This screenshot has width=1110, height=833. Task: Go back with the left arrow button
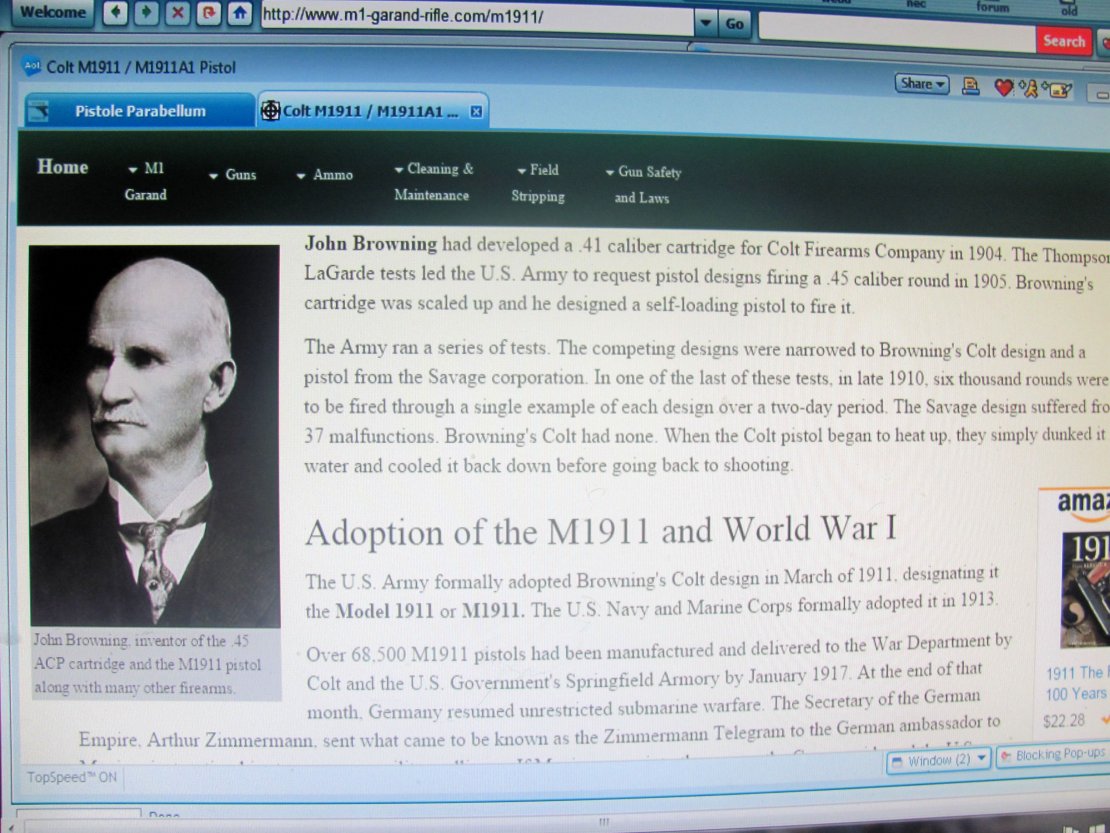pos(115,12)
